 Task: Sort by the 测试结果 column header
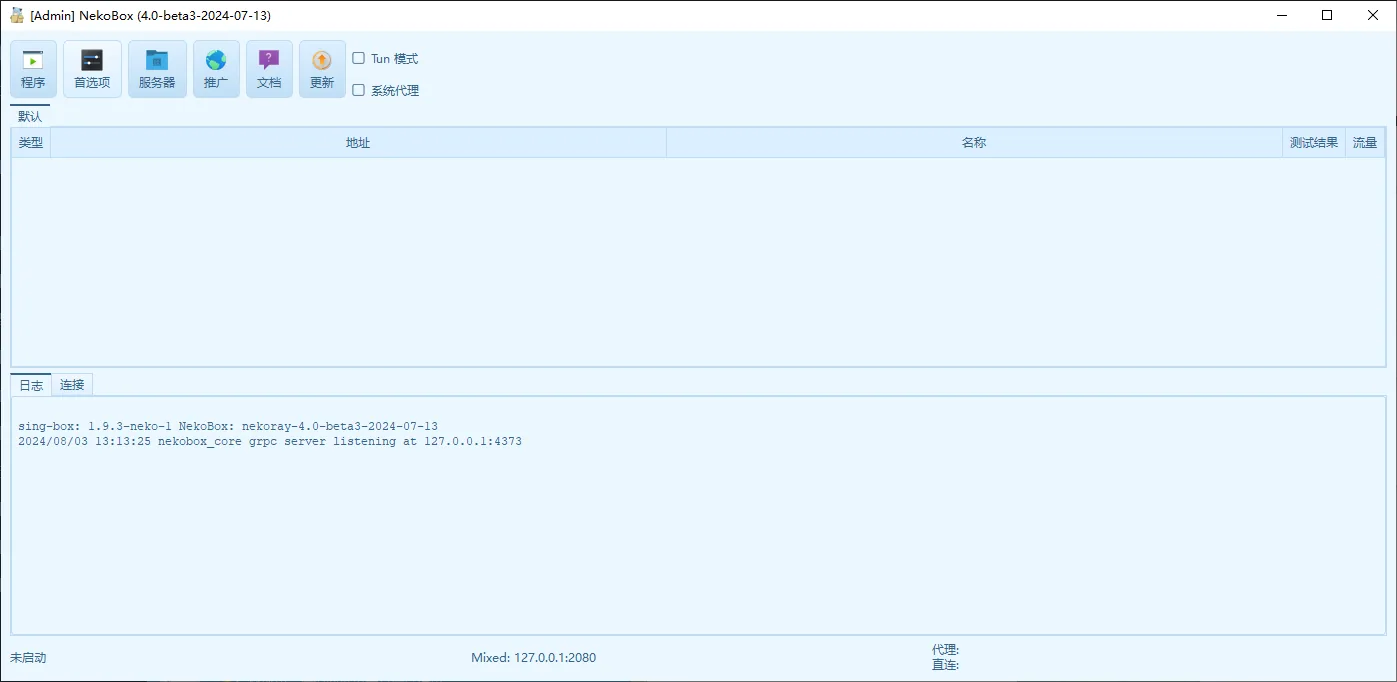(1314, 143)
